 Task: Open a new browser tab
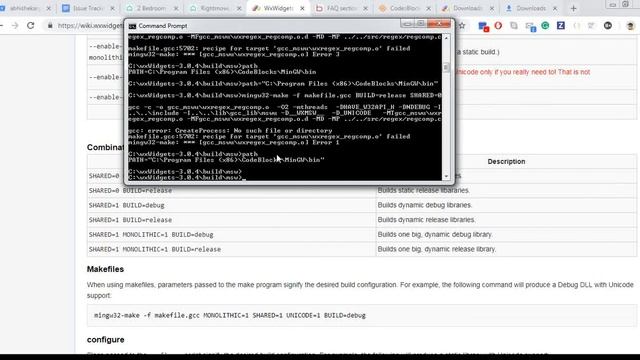click(573, 8)
